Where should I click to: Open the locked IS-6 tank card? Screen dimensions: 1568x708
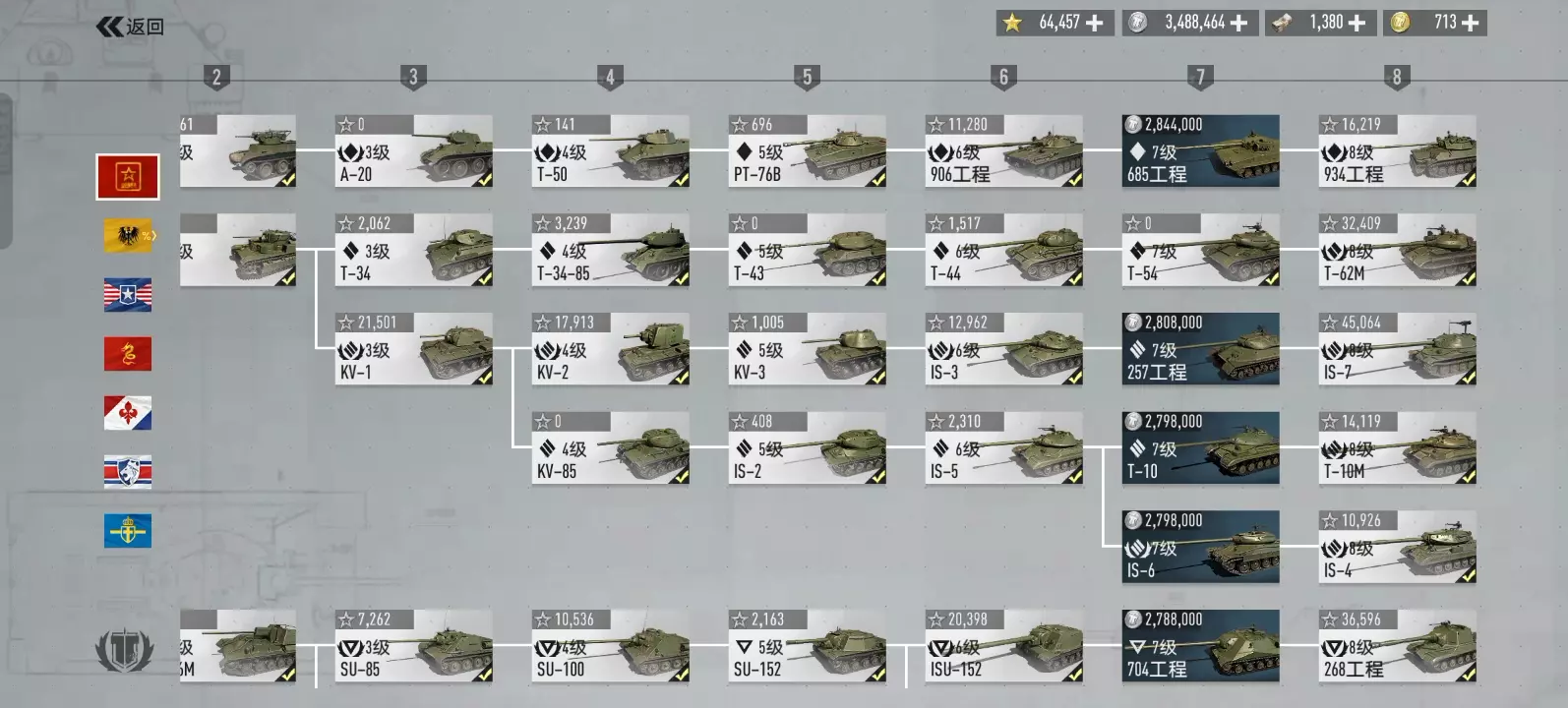(1201, 548)
